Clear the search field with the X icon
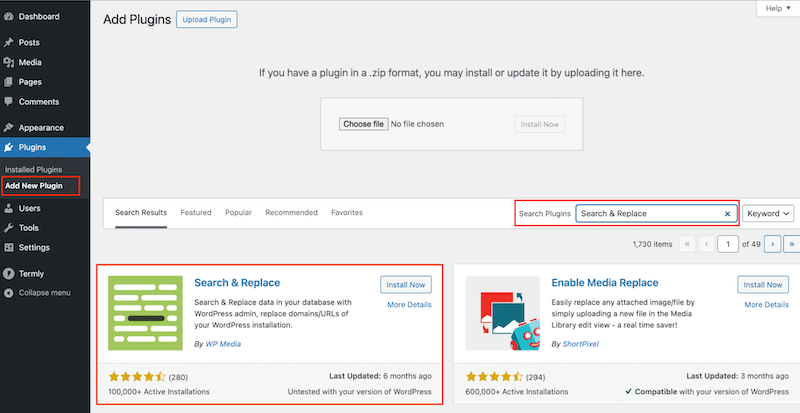The image size is (800, 413). pos(728,214)
